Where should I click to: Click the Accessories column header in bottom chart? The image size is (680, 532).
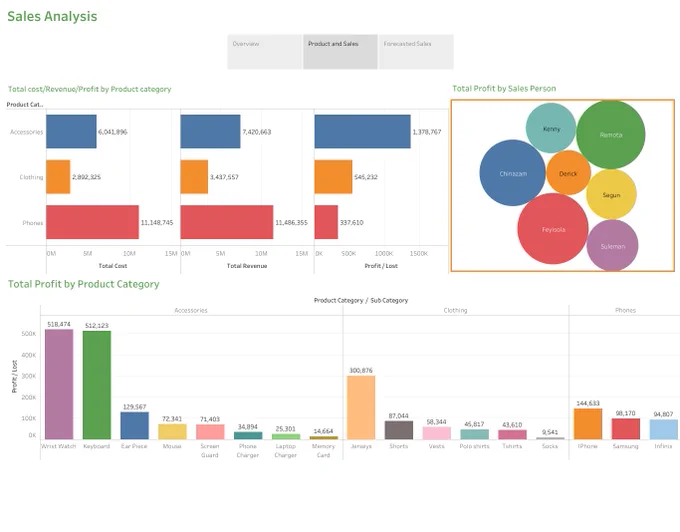[191, 310]
